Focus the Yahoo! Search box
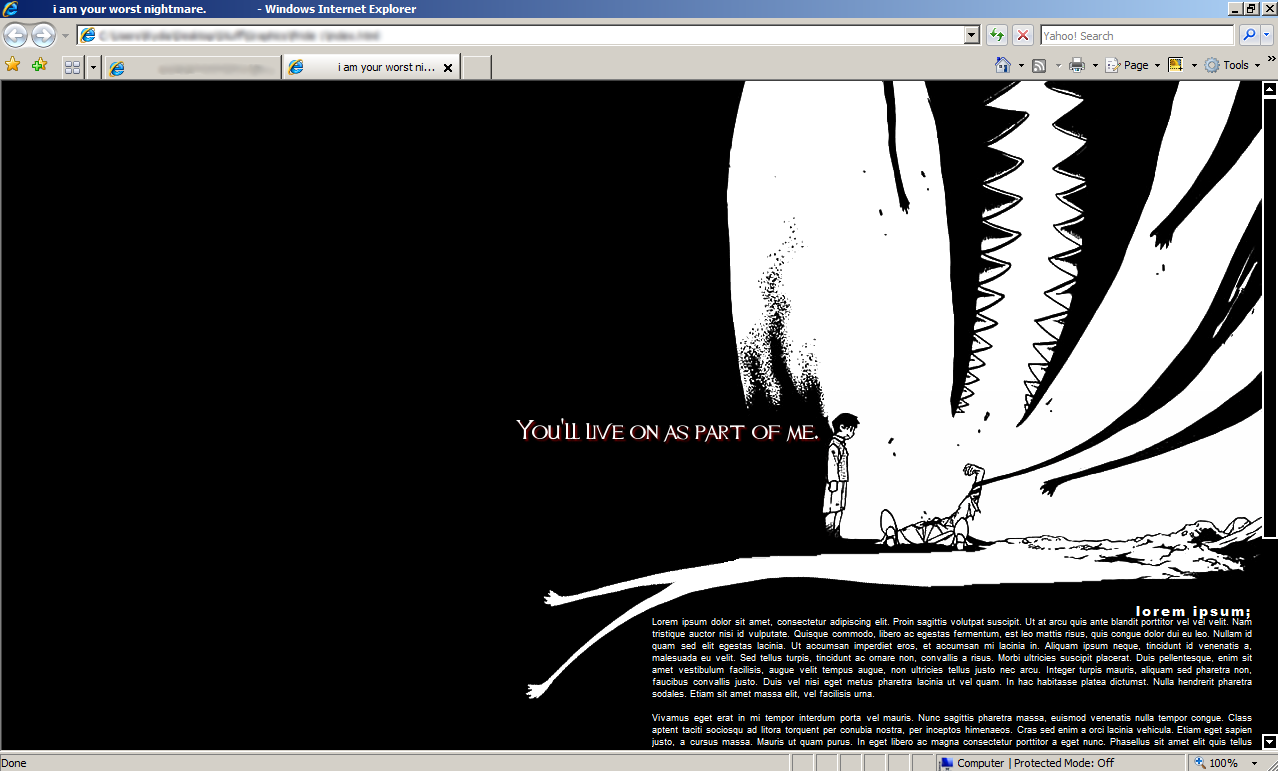Viewport: 1278px width, 771px height. click(x=1137, y=35)
